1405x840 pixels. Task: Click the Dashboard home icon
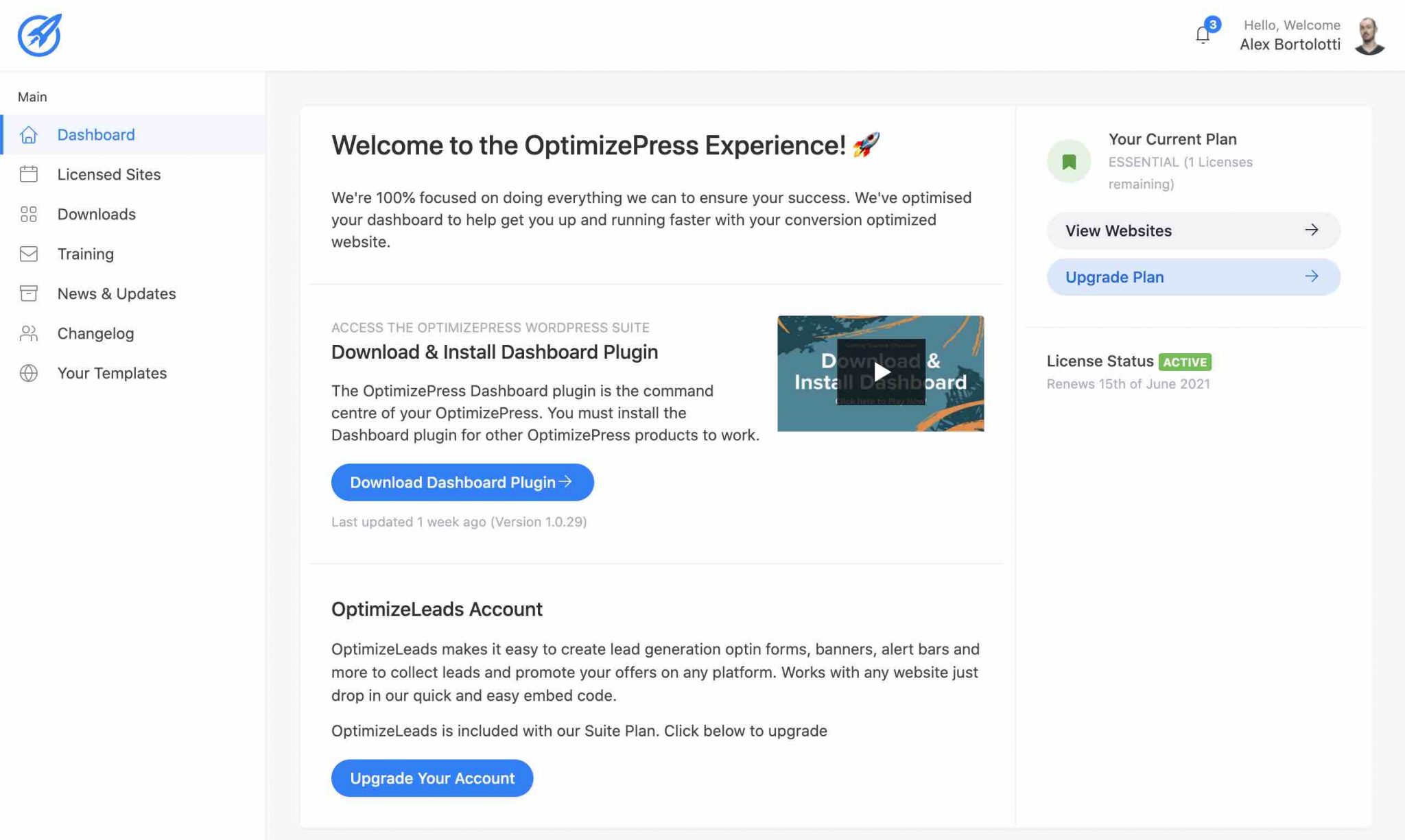coord(29,135)
